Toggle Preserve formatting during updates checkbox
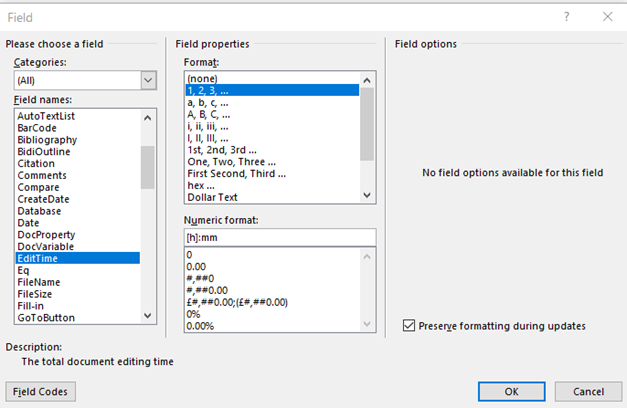 (409, 326)
